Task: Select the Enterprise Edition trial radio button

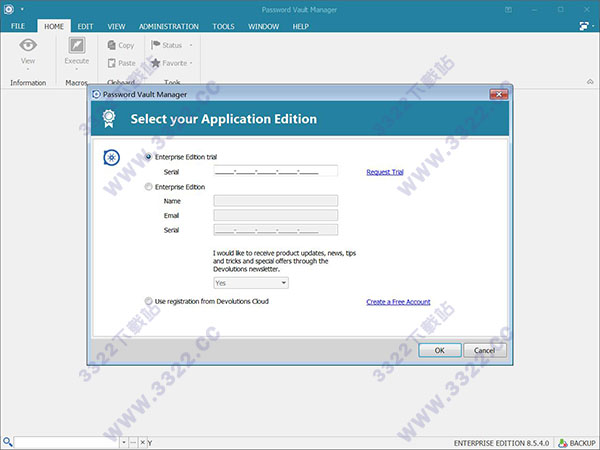Action: [x=149, y=157]
